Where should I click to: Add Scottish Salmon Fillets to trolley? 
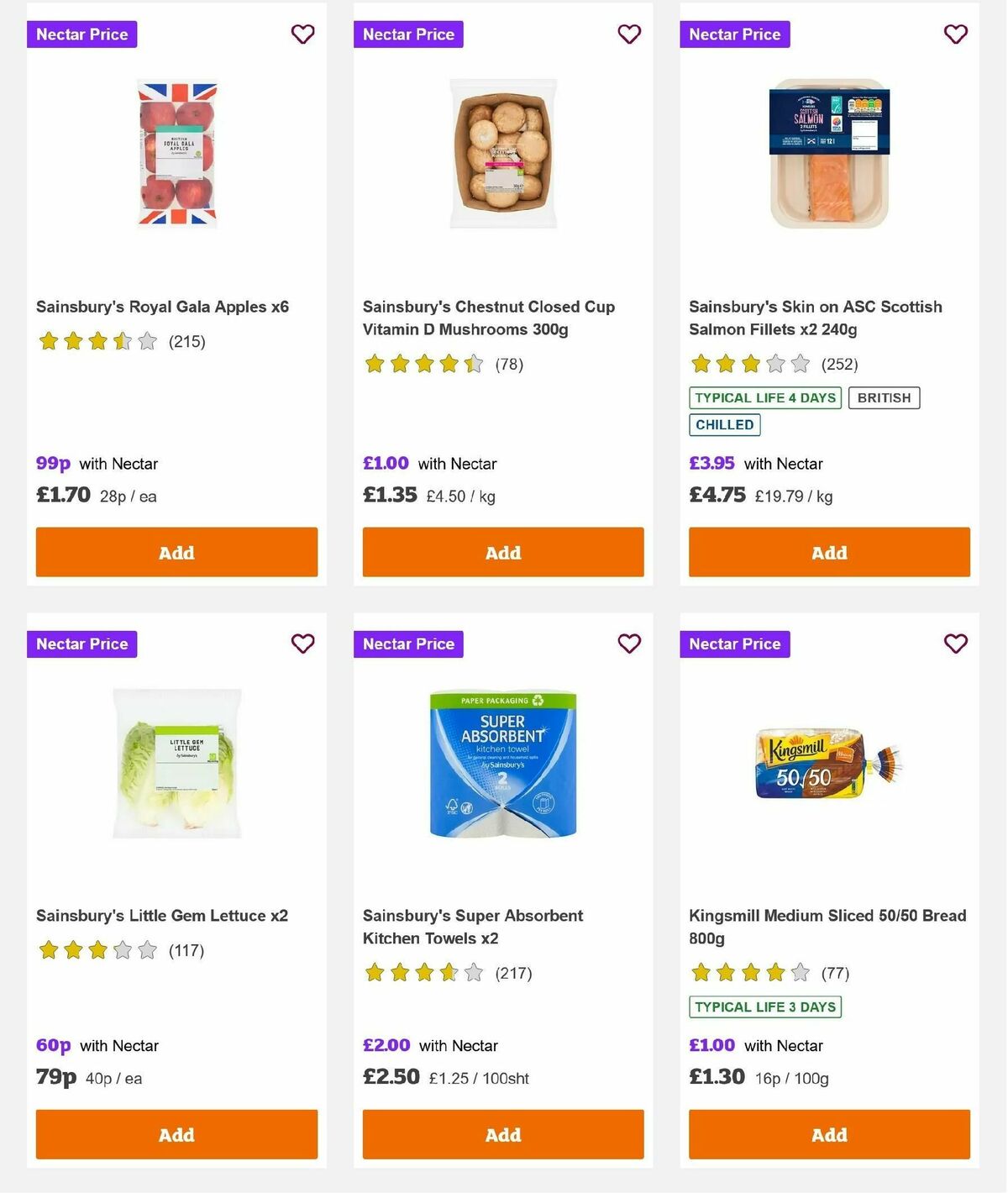[829, 552]
